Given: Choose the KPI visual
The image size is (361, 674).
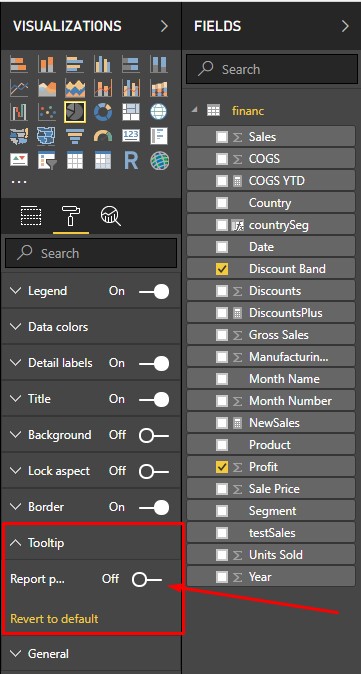Looking at the screenshot, I should 18,160.
